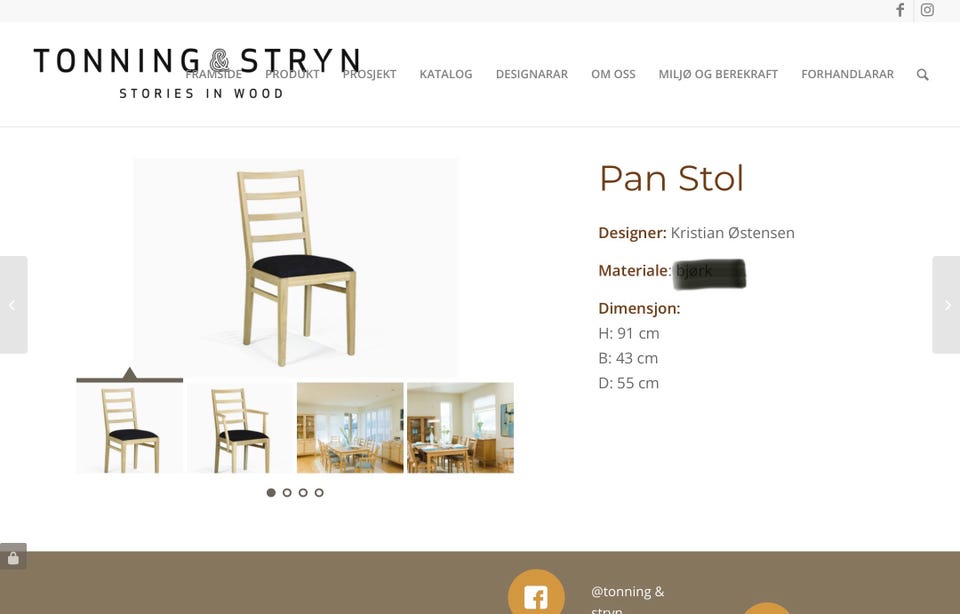Select the second slideshow dot
This screenshot has width=960, height=614.
[287, 492]
